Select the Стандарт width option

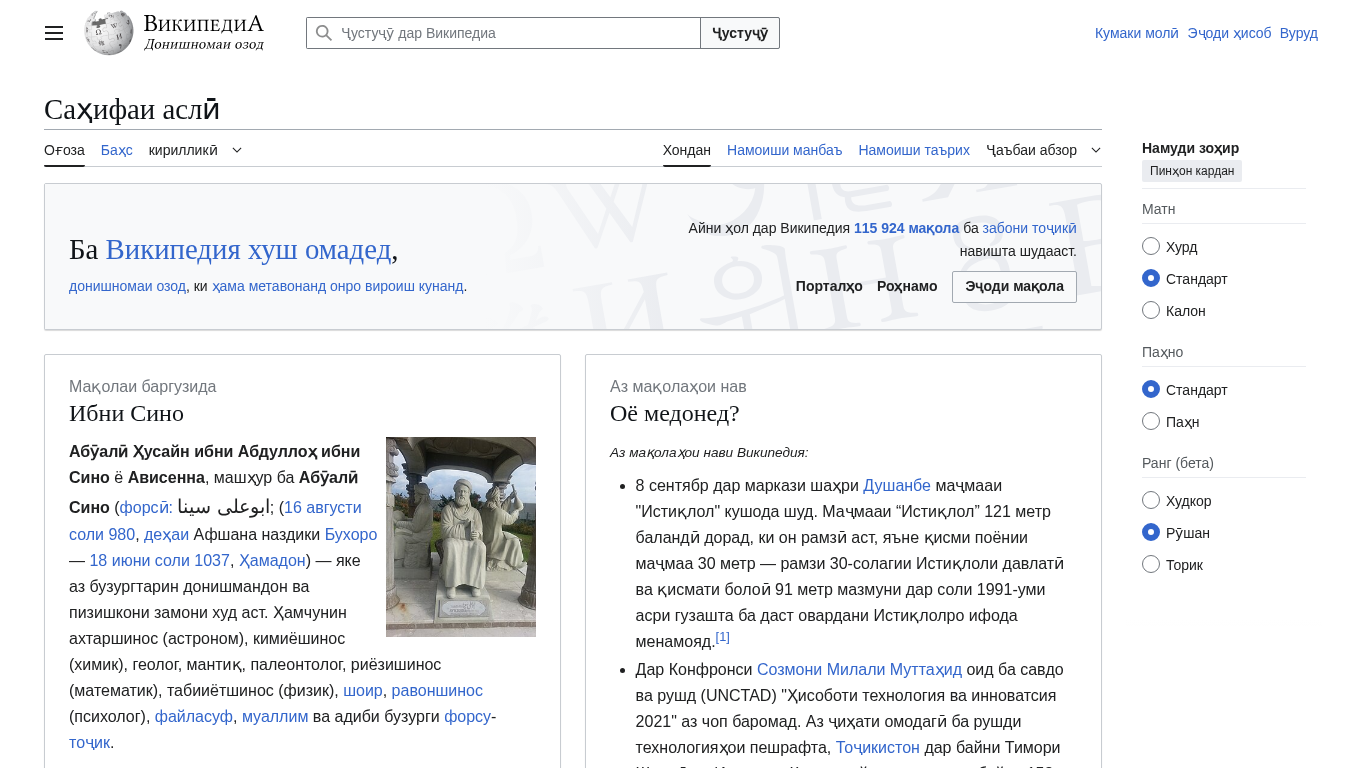point(1151,389)
